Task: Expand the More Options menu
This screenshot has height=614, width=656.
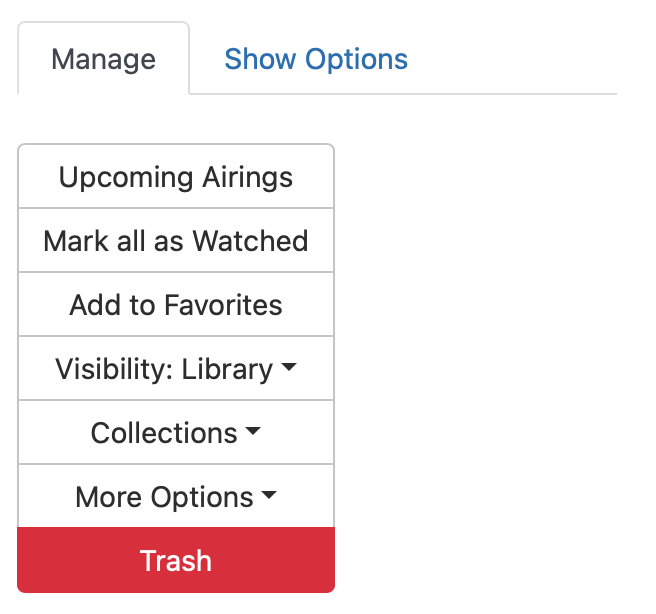Action: pos(176,497)
